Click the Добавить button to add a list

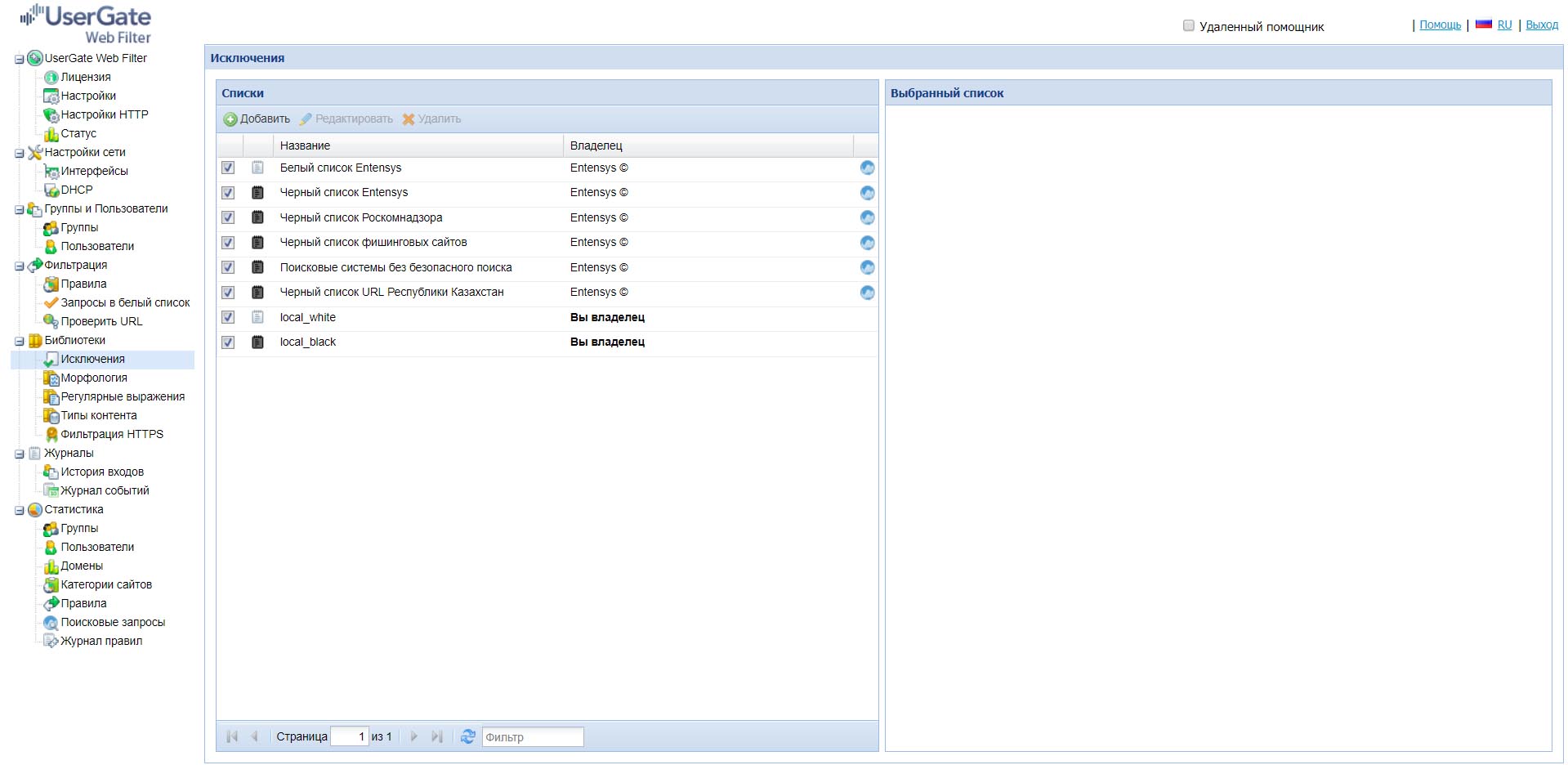(x=257, y=119)
